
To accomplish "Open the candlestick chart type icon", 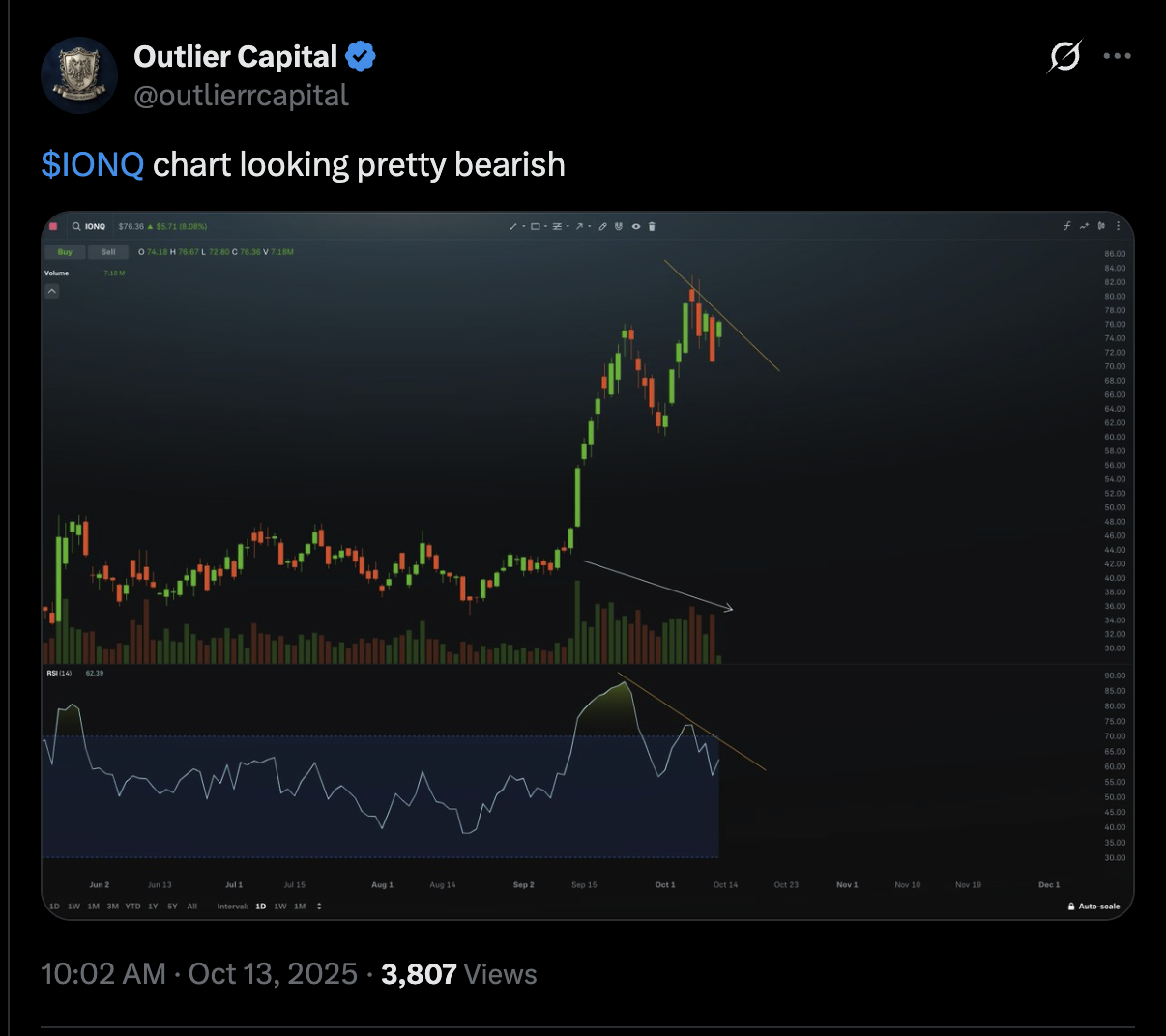I will pyautogui.click(x=1101, y=226).
